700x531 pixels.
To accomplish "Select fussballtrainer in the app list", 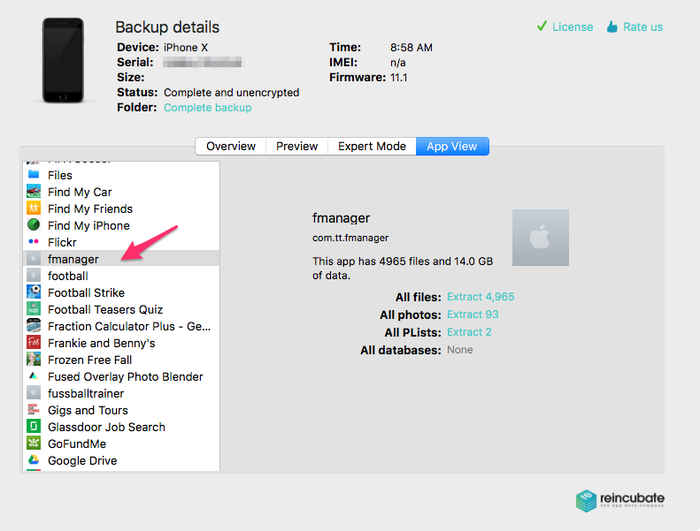I will [121, 393].
